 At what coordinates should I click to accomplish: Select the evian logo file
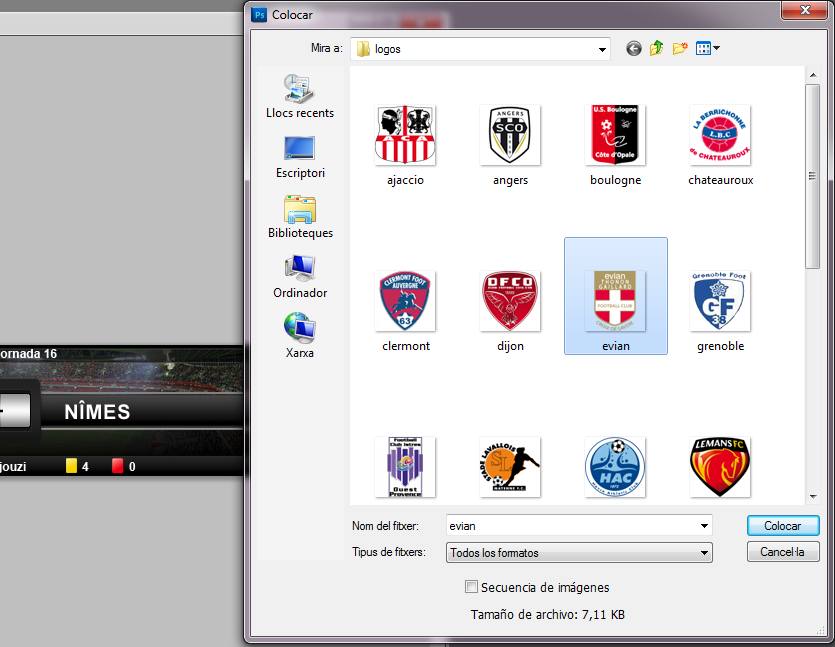(616, 296)
